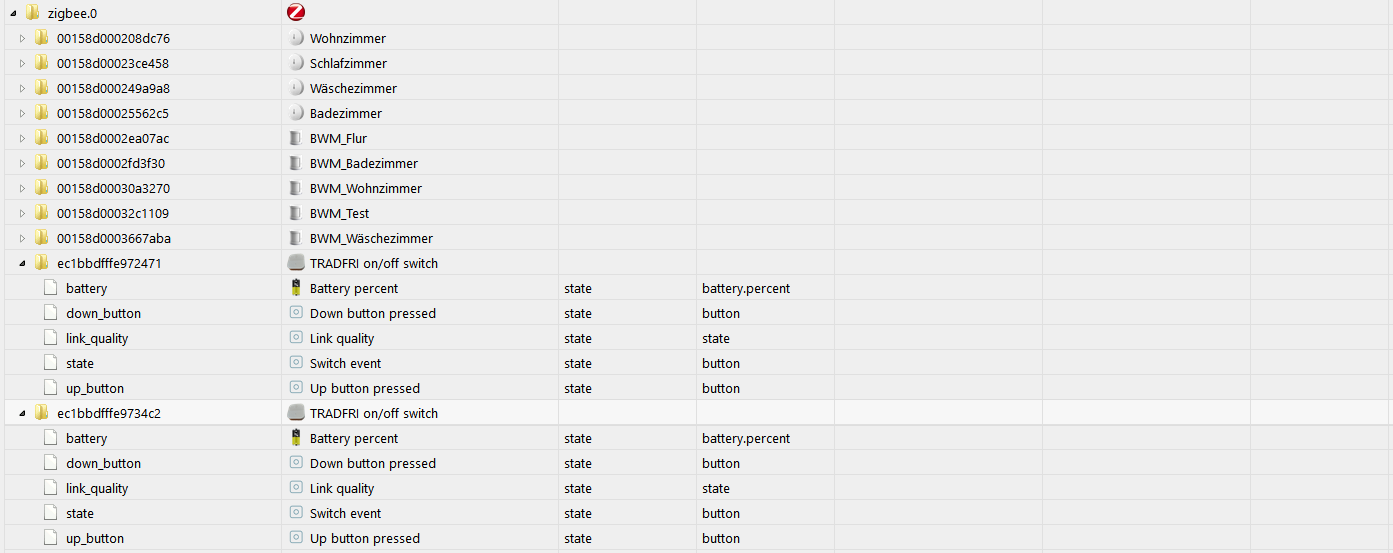1393x553 pixels.
Task: Click folder icon of 00158d00023ce458
Action: click(x=41, y=63)
